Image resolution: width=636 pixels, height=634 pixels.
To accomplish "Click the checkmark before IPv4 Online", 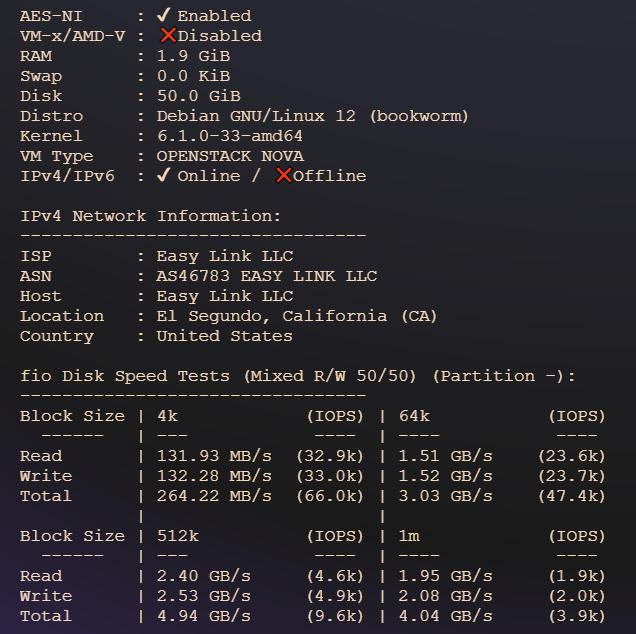I will click(x=163, y=175).
